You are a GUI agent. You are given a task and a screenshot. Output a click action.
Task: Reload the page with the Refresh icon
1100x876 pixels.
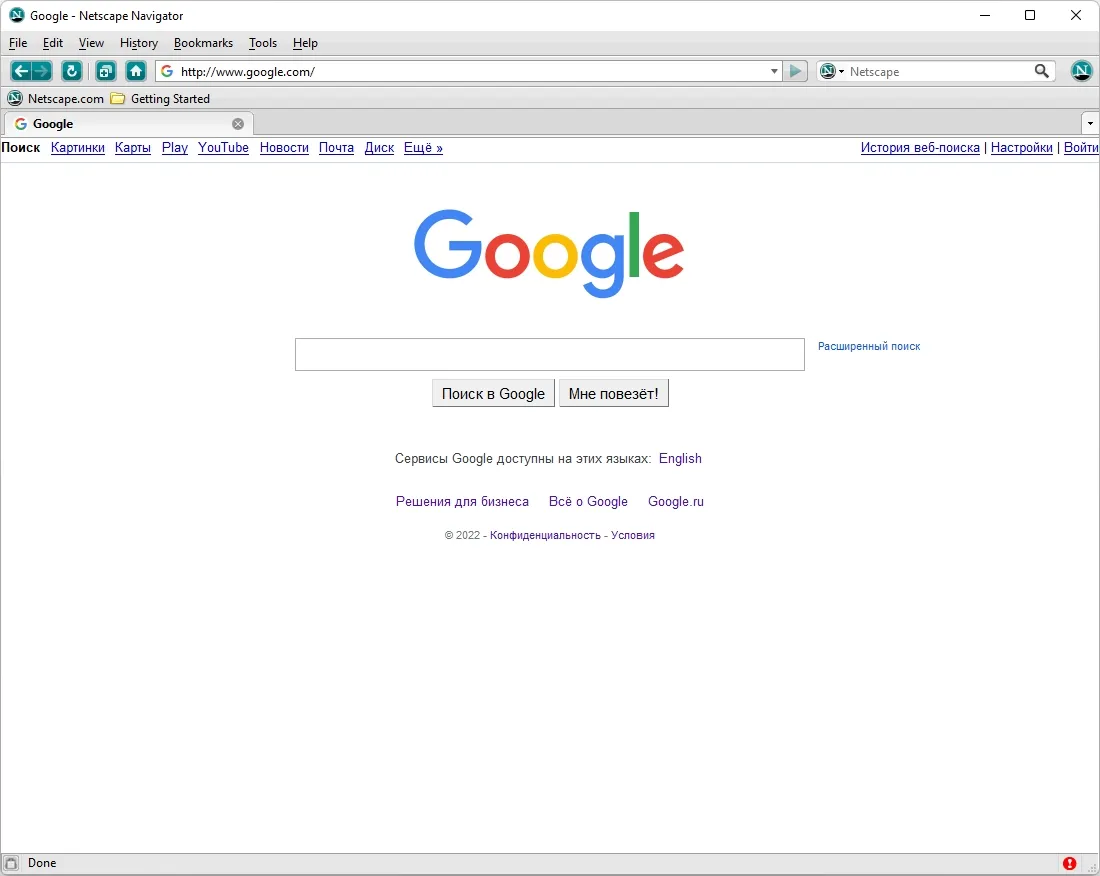pyautogui.click(x=72, y=71)
